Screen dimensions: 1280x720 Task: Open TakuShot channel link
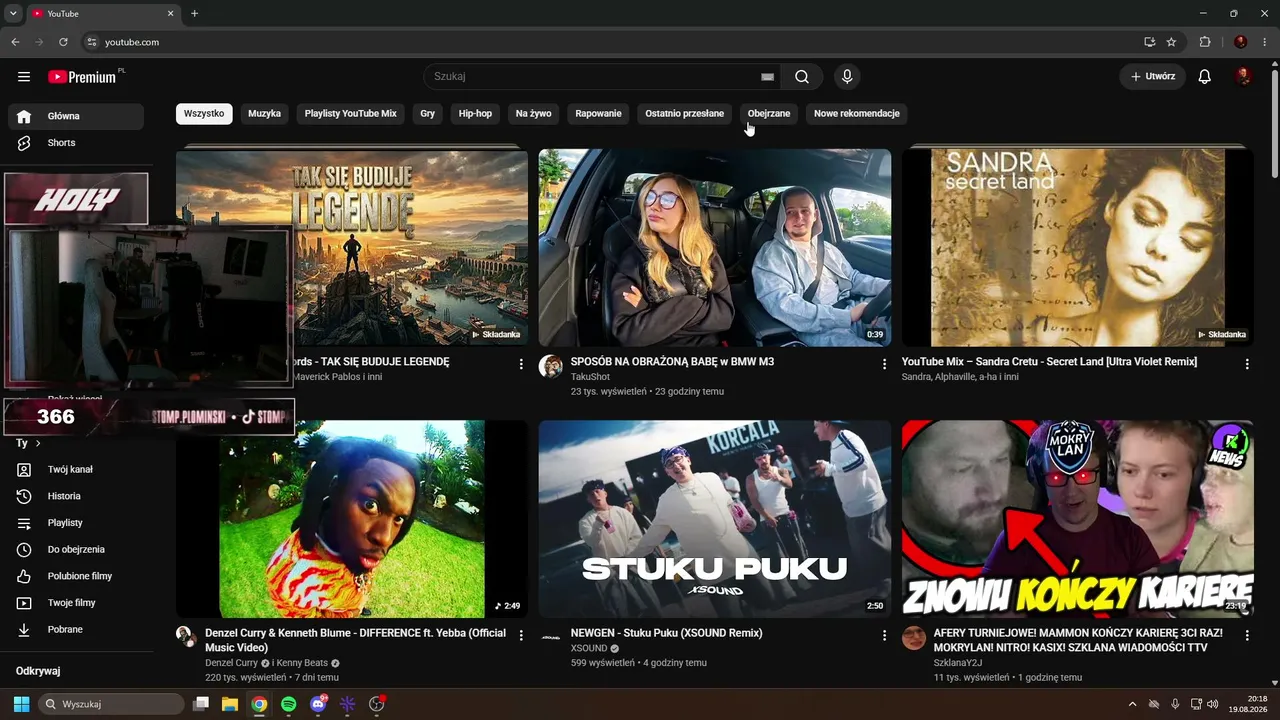click(590, 377)
